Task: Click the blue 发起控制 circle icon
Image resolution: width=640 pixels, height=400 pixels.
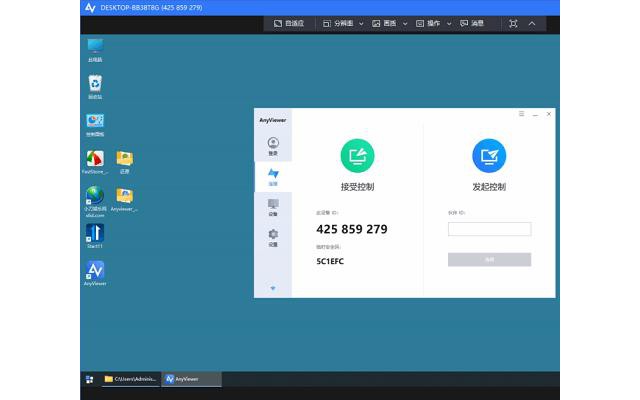Action: point(489,156)
